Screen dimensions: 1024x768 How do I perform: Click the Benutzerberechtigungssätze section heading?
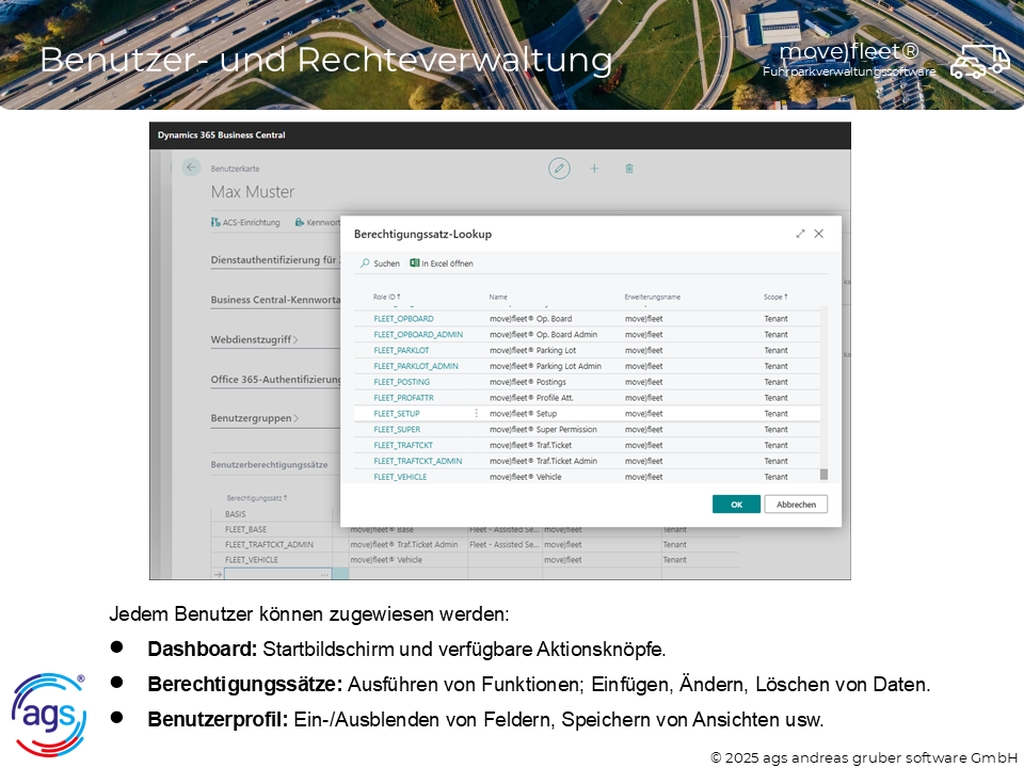(x=269, y=464)
